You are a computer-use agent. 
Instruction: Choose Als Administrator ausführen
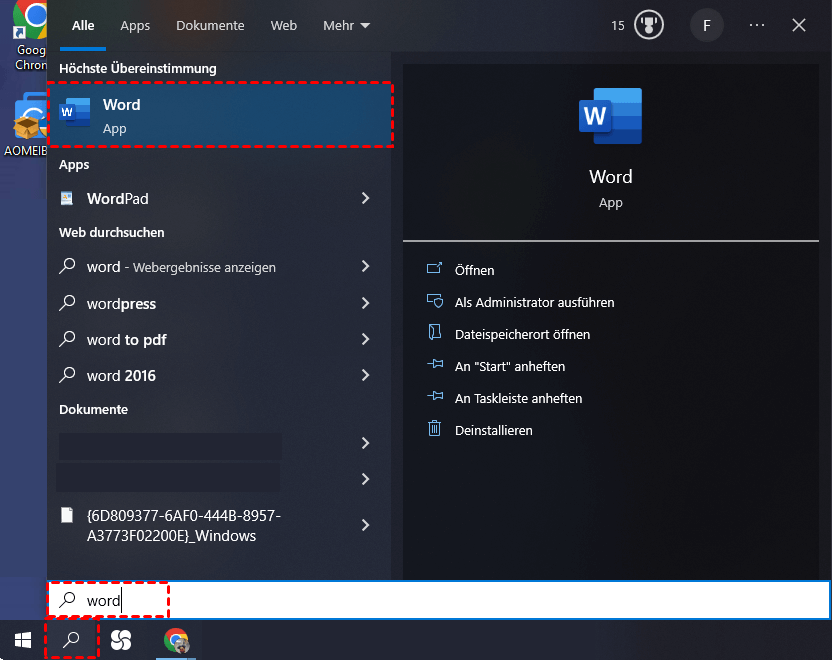[x=534, y=302]
